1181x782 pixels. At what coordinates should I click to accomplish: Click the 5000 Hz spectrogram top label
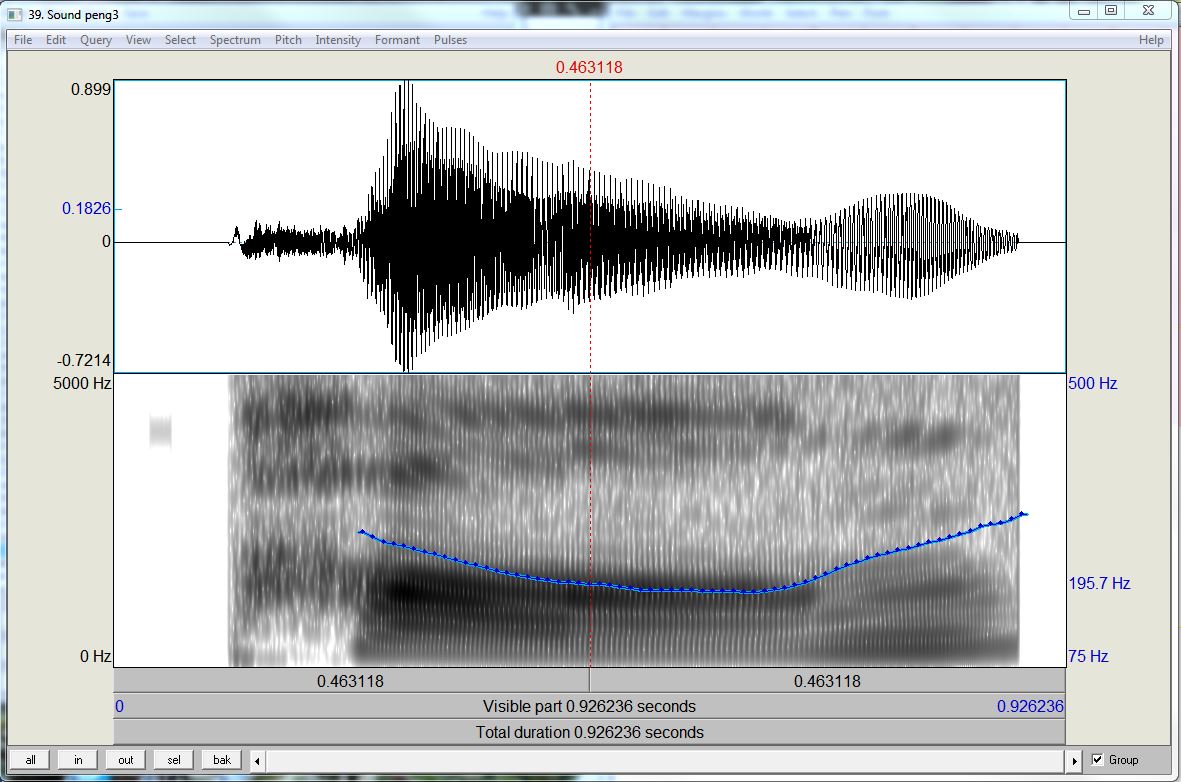(x=82, y=383)
